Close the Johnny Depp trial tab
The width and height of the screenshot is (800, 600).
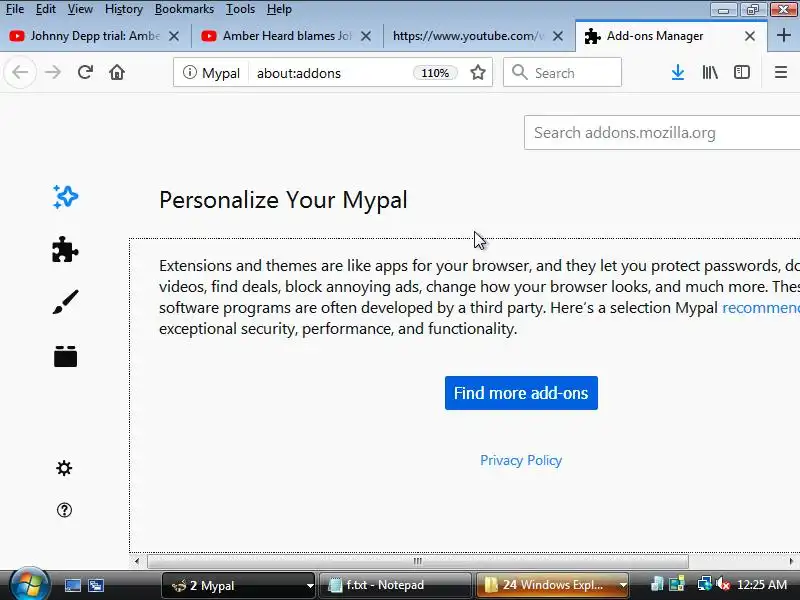[174, 36]
